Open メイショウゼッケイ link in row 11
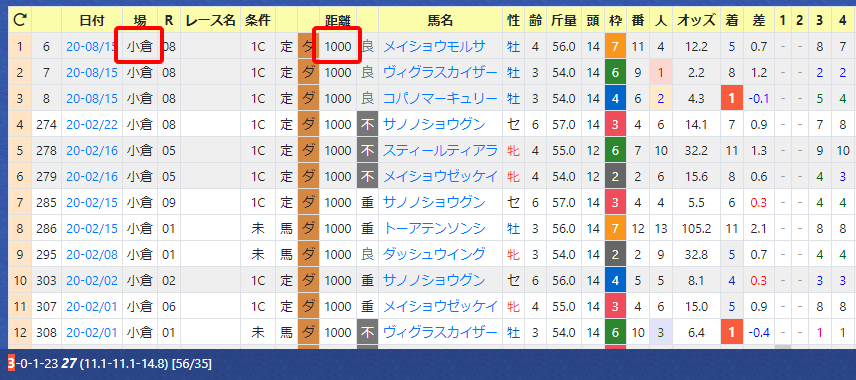The width and height of the screenshot is (856, 380). pos(441,306)
